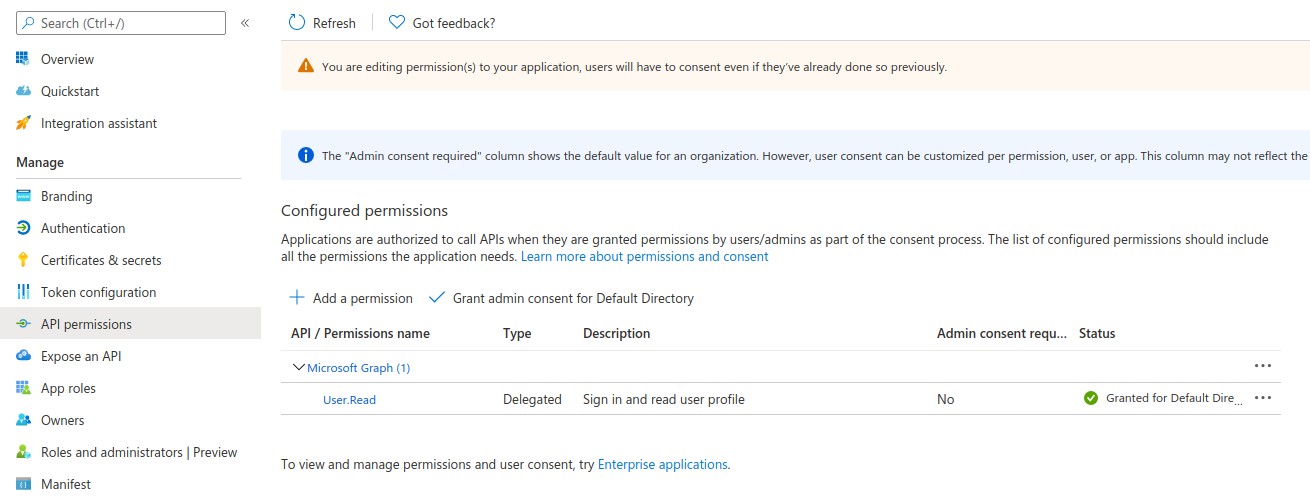Collapse the sidebar with double-chevron icon
This screenshot has width=1310, height=503.
(245, 22)
